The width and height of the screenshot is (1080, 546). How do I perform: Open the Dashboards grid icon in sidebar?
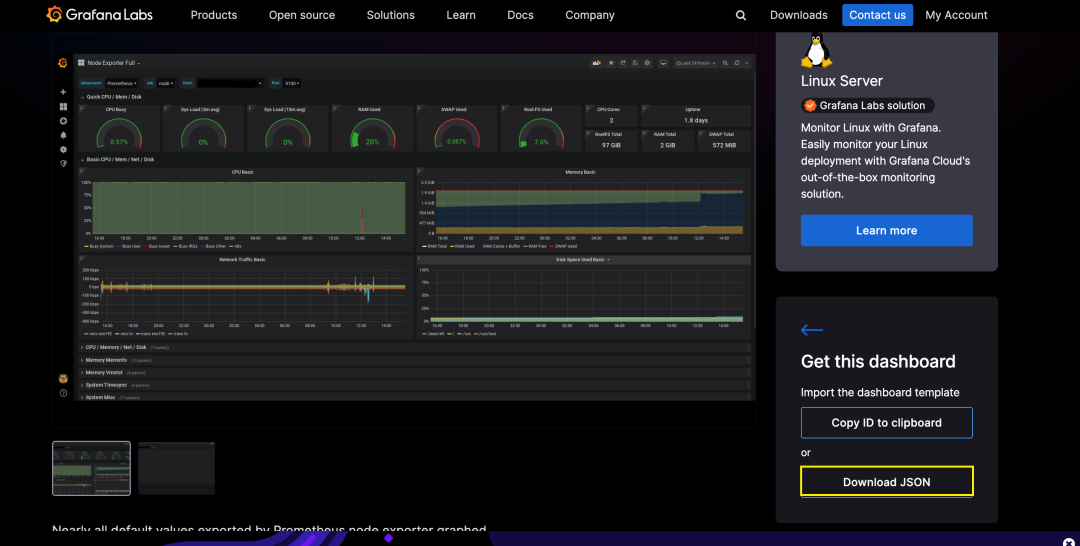pyautogui.click(x=63, y=107)
